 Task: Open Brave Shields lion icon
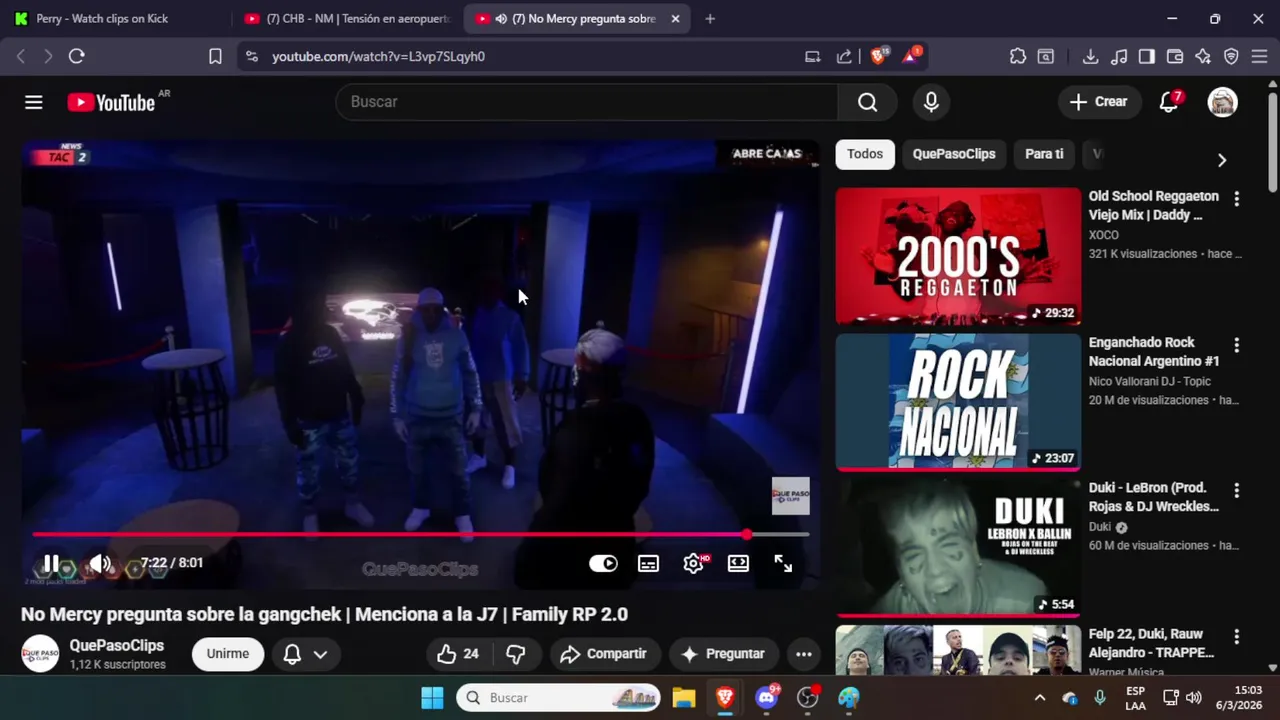(879, 56)
